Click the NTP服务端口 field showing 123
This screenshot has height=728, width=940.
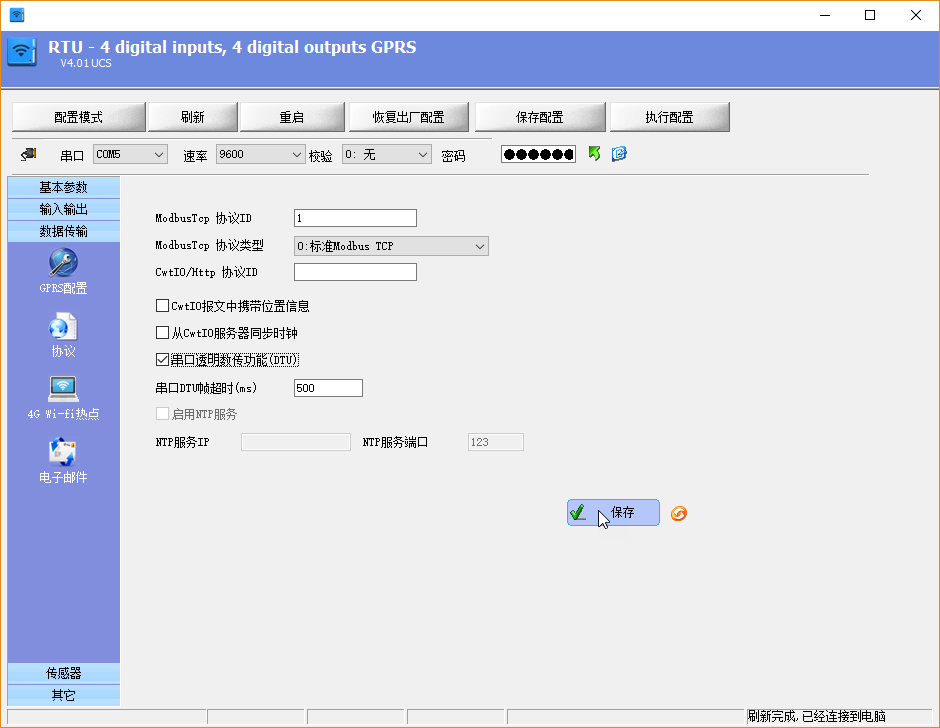point(495,442)
